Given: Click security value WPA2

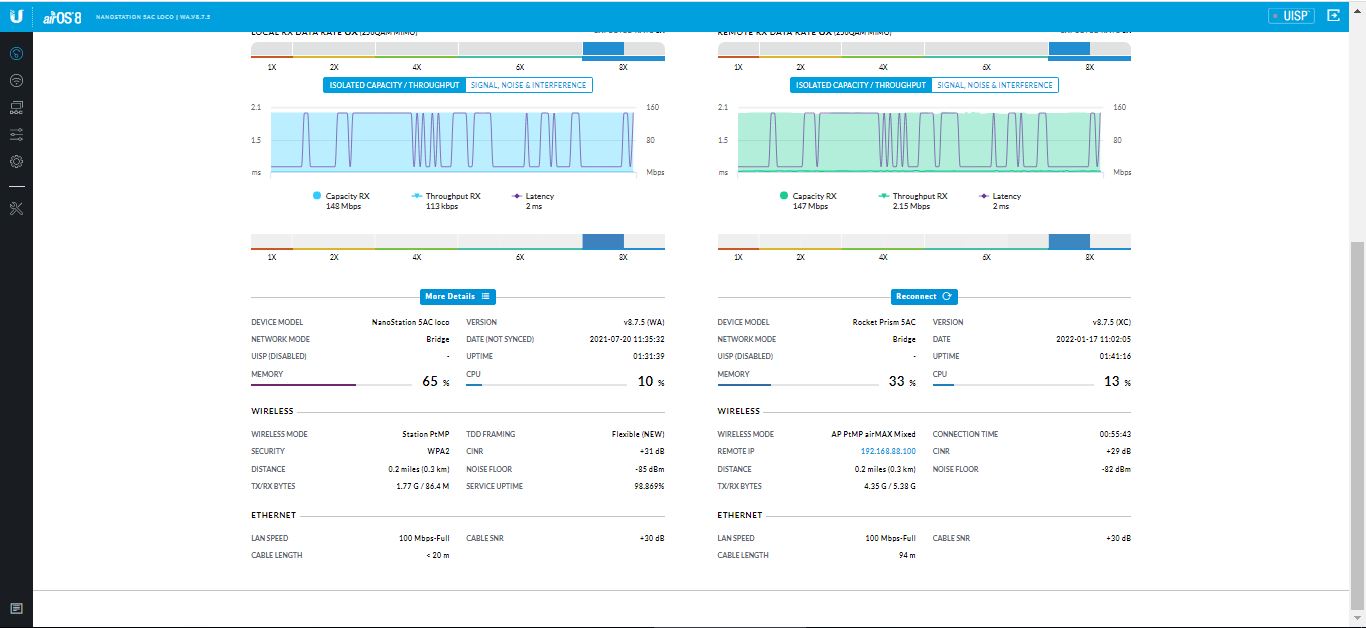Looking at the screenshot, I should (x=438, y=452).
